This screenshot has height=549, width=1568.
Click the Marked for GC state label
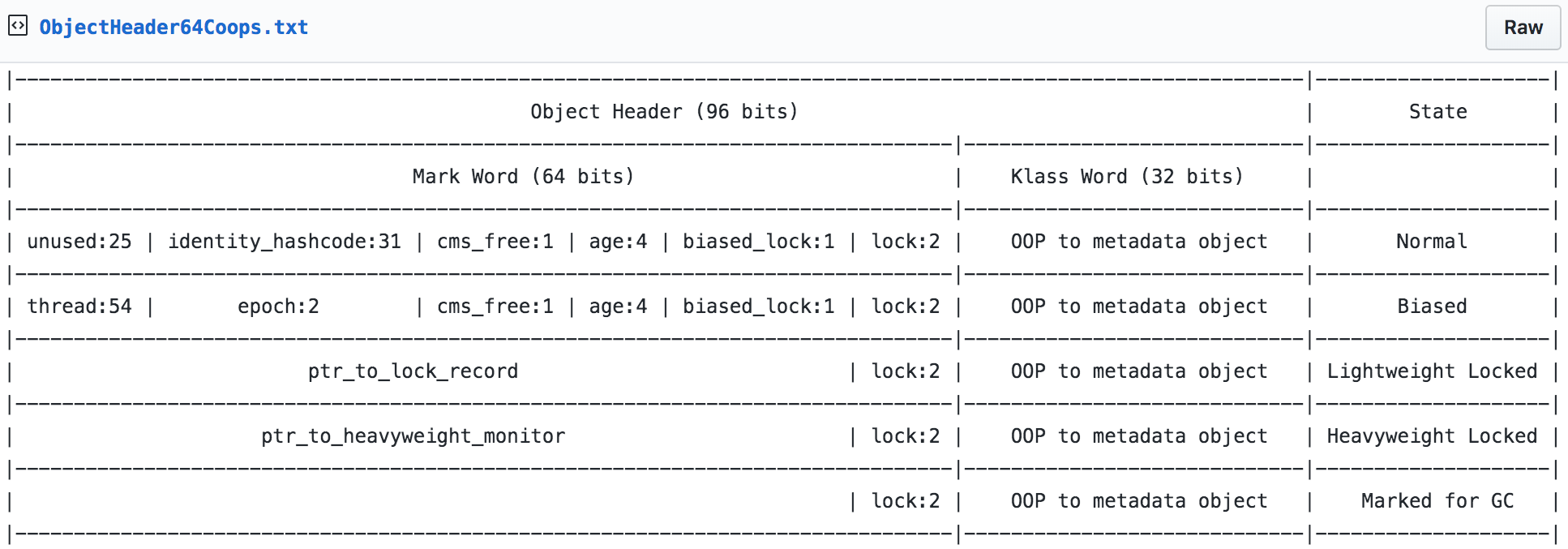(x=1437, y=501)
